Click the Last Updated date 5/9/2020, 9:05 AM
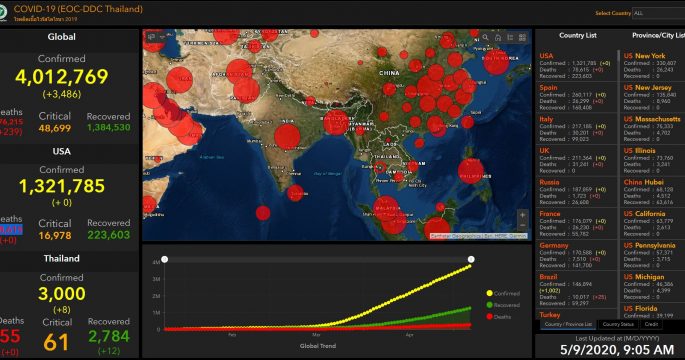The image size is (685, 360). [617, 350]
